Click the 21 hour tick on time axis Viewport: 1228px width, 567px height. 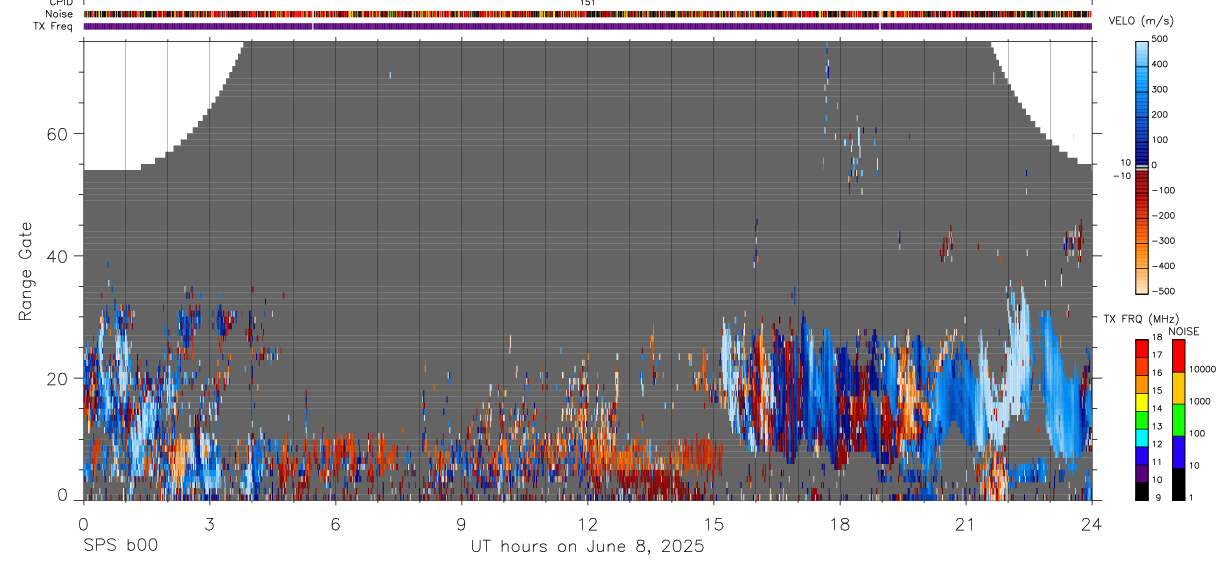point(966,524)
